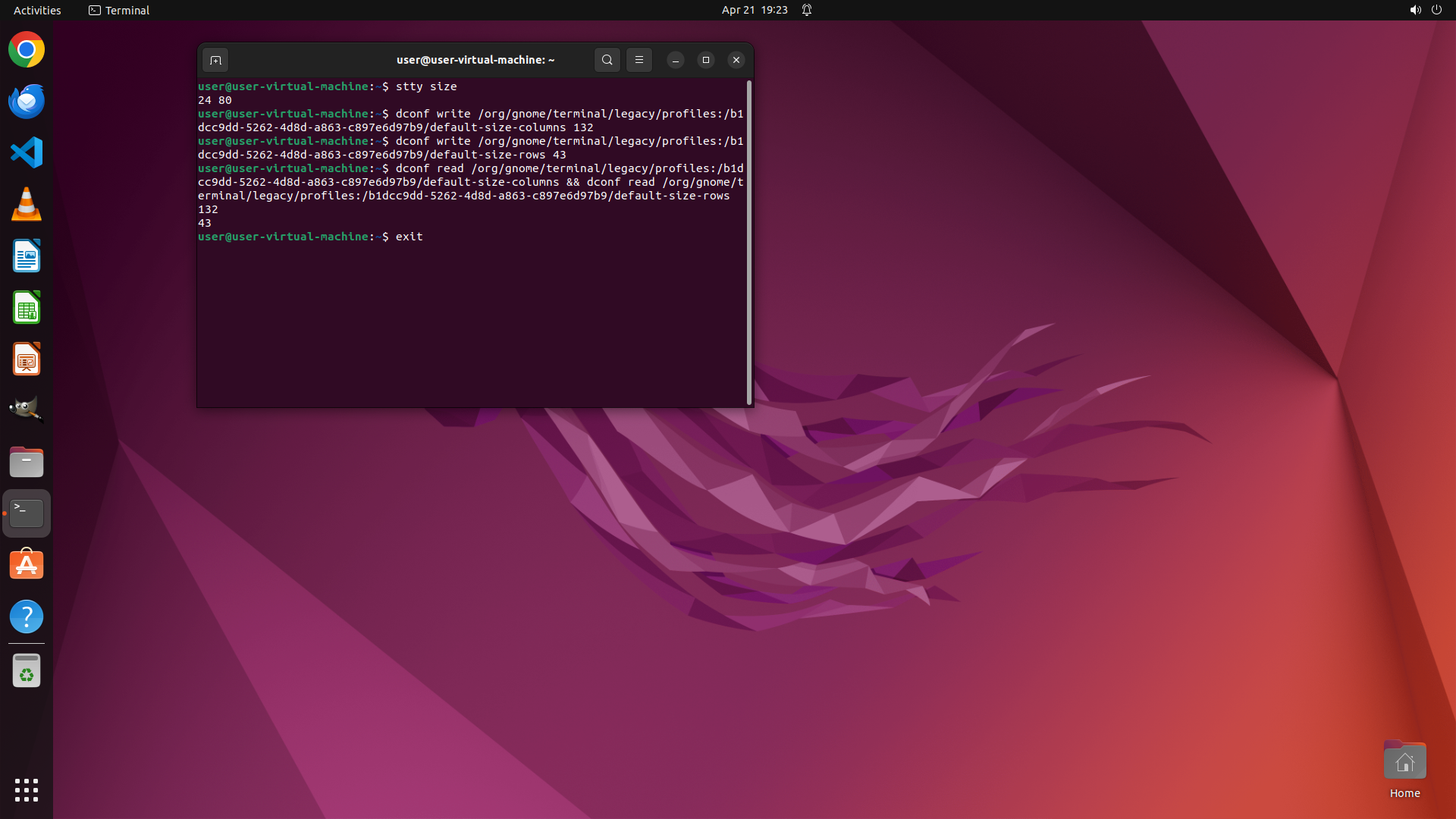
Task: Open a new terminal tab
Action: tap(215, 60)
